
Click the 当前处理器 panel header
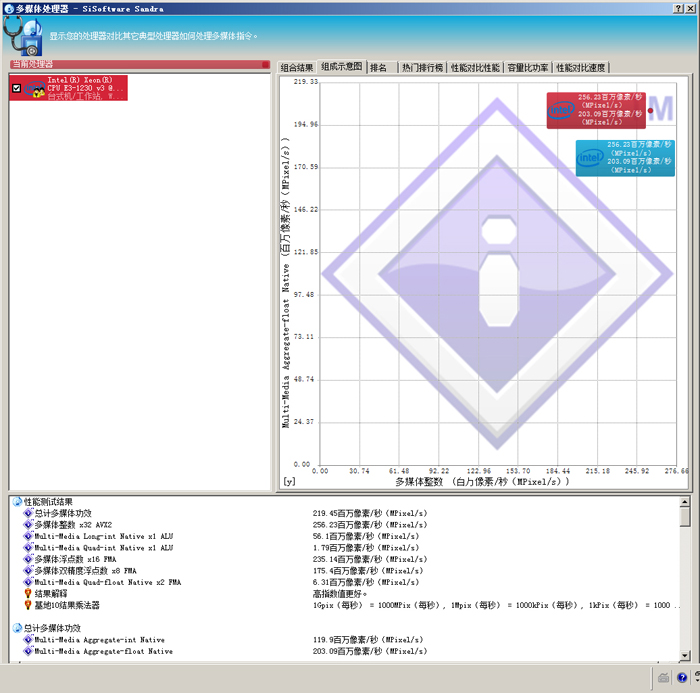click(x=140, y=64)
